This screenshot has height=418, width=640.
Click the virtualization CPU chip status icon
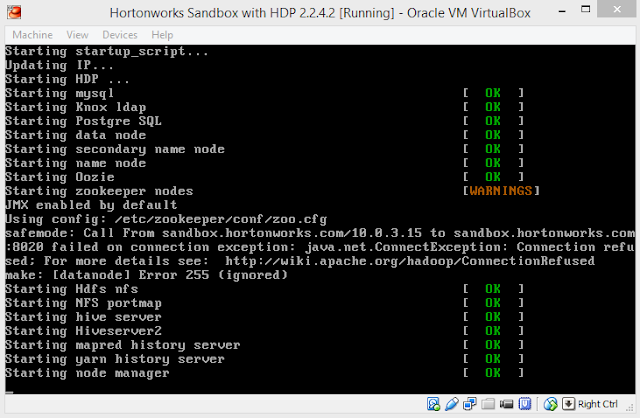[525, 404]
